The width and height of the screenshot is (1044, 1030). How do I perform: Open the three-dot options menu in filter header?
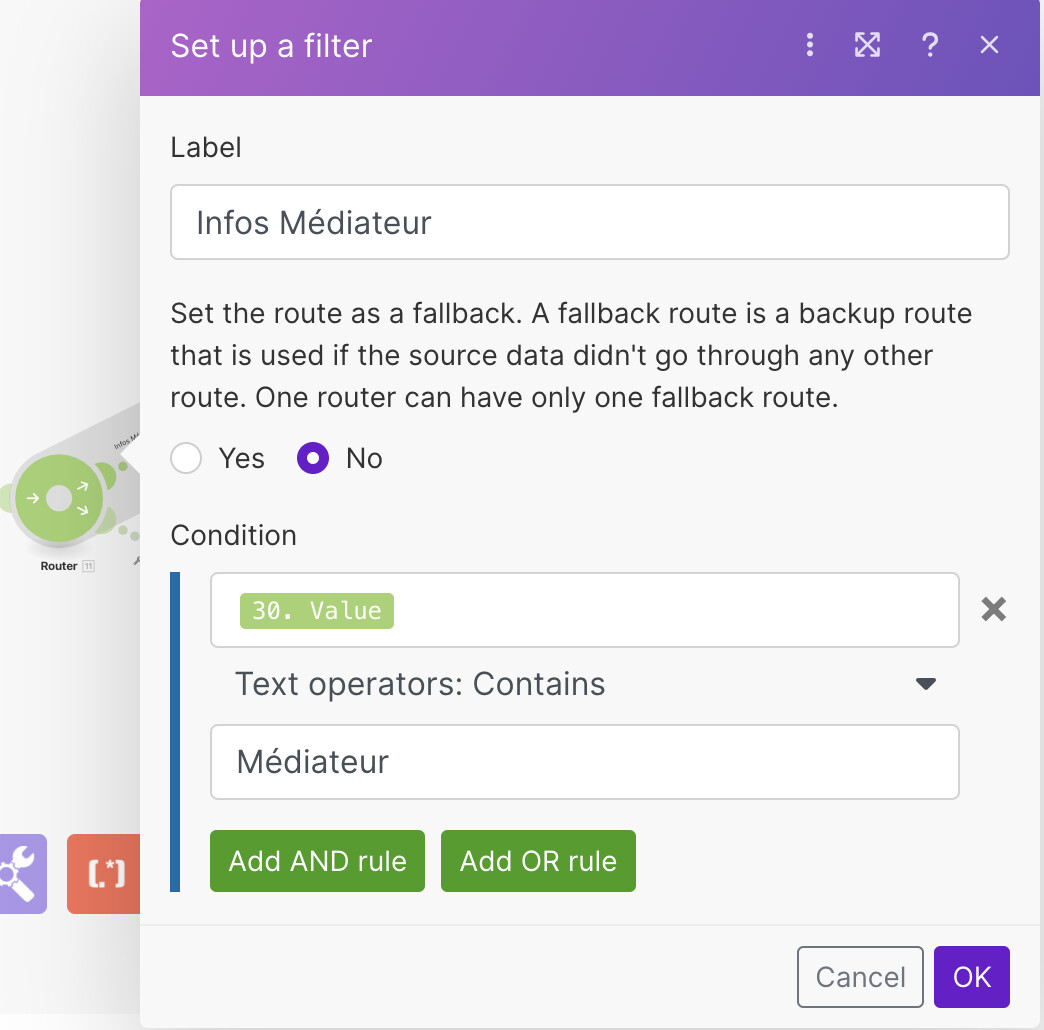[810, 45]
